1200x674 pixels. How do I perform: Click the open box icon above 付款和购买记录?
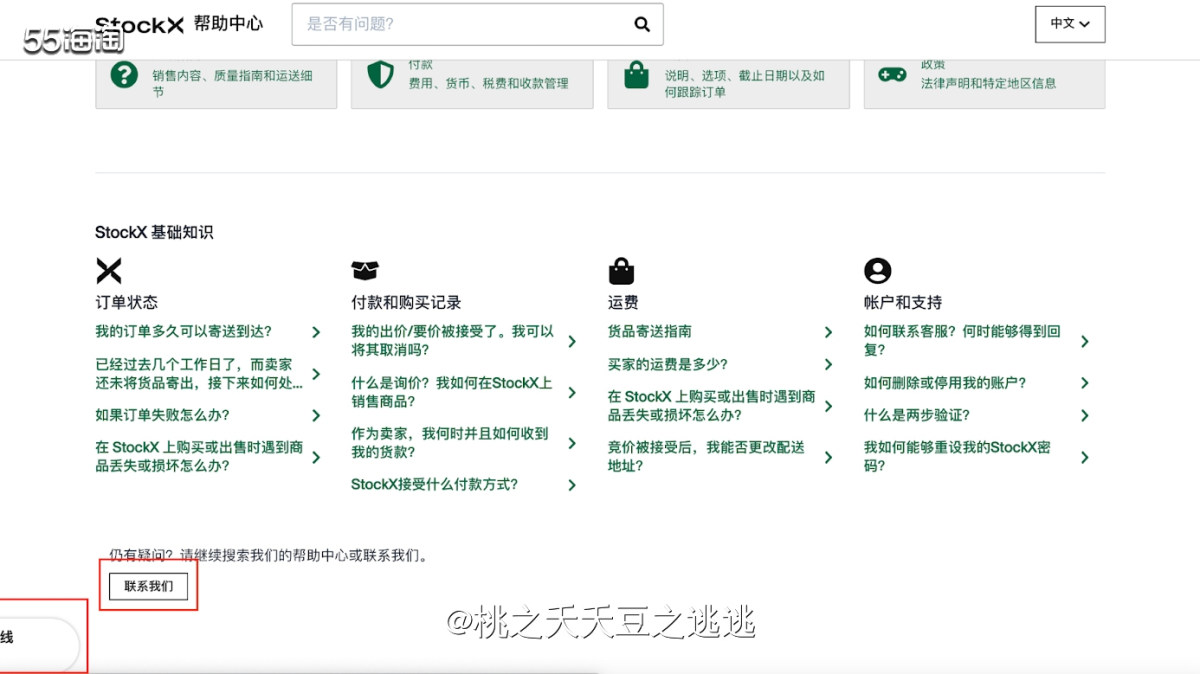click(x=365, y=270)
